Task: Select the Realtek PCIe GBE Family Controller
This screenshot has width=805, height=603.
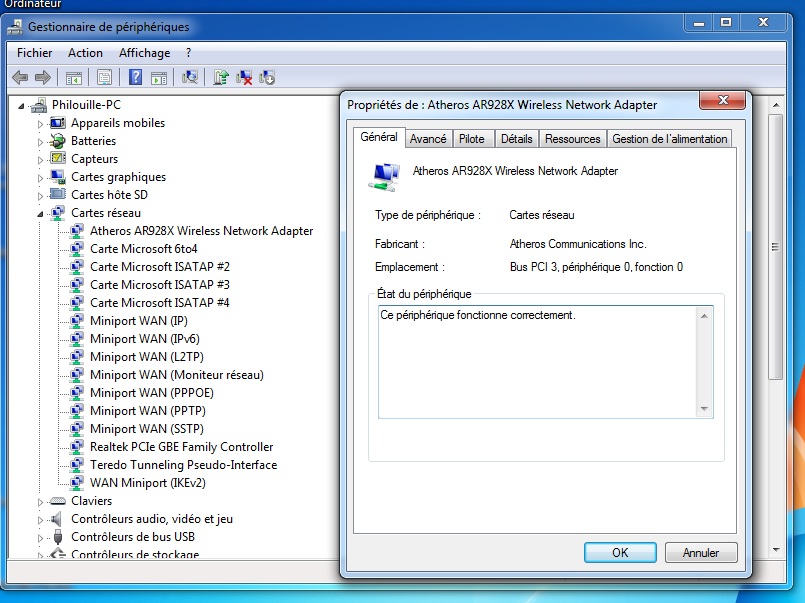Action: (x=181, y=447)
